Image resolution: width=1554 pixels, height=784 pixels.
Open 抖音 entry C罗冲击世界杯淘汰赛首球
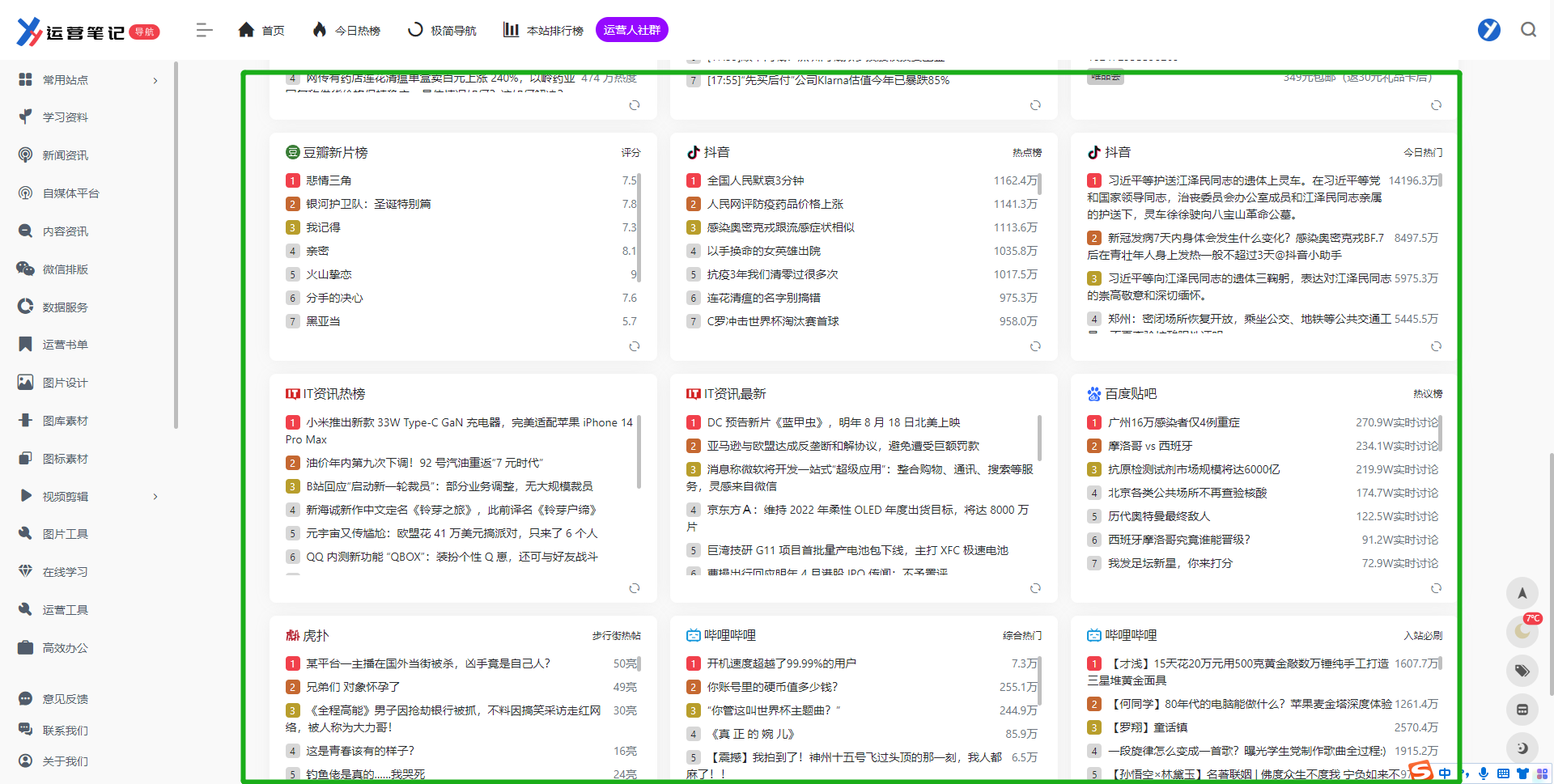tap(773, 321)
